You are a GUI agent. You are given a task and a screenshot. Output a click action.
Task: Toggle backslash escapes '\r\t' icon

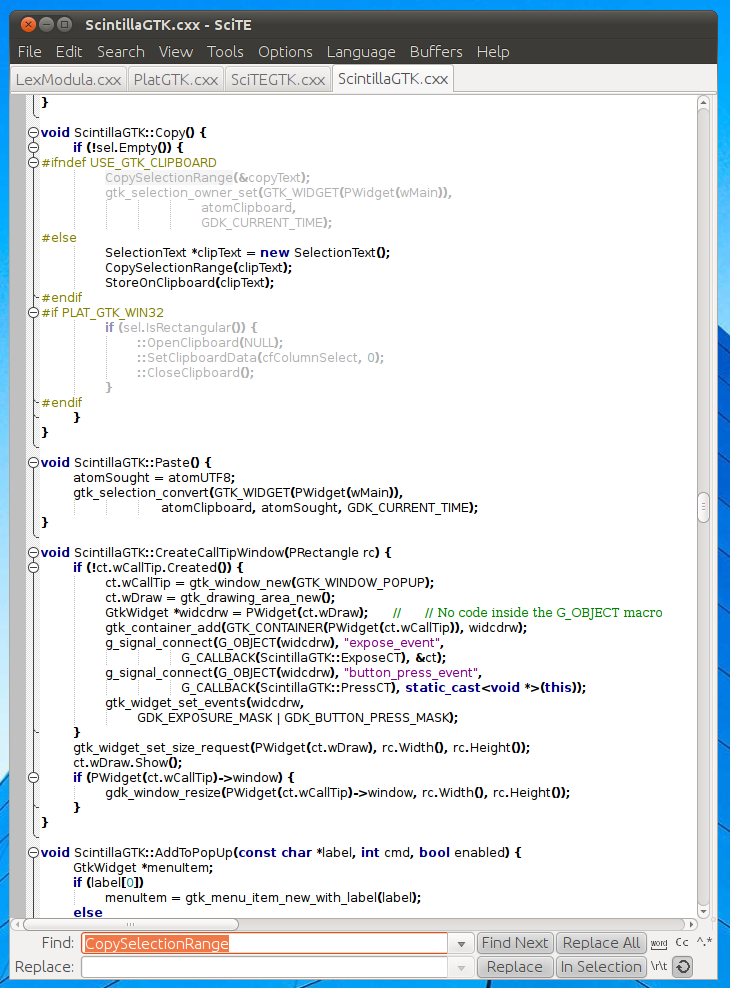click(659, 967)
